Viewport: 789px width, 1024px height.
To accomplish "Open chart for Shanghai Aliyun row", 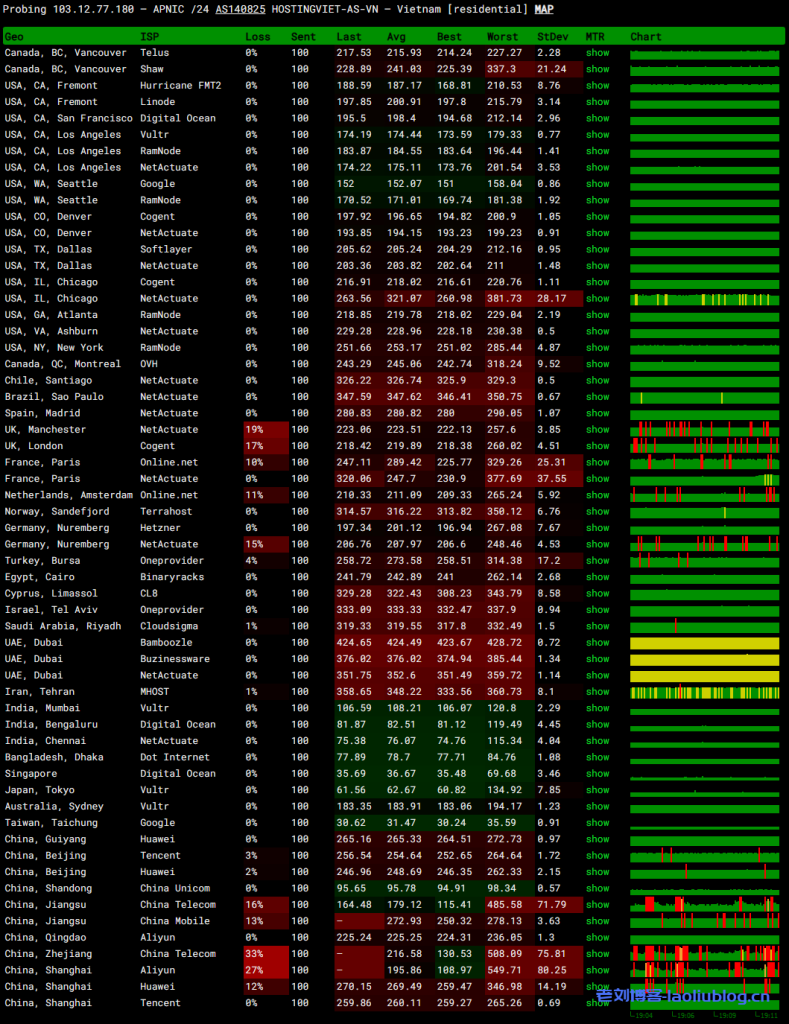I will tap(704, 970).
